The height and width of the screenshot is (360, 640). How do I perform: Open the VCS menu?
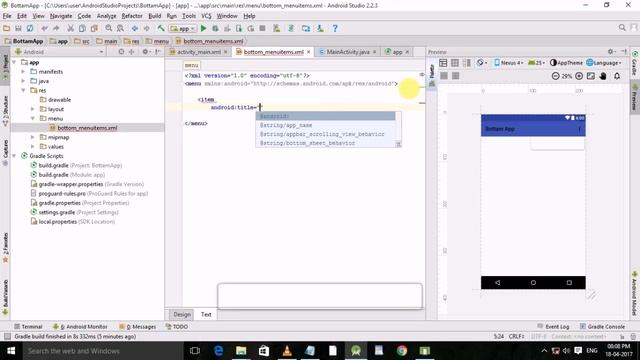point(206,16)
